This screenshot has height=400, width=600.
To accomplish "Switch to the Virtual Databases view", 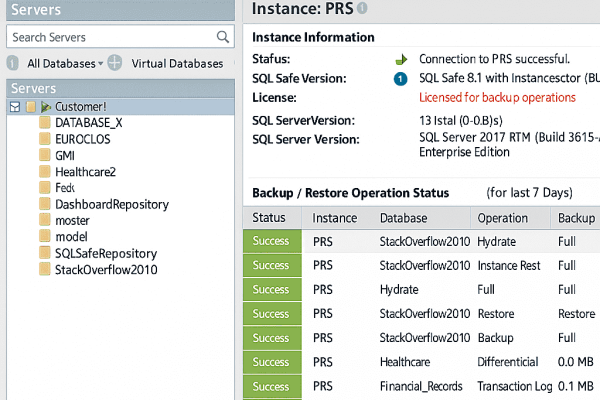I will (177, 63).
